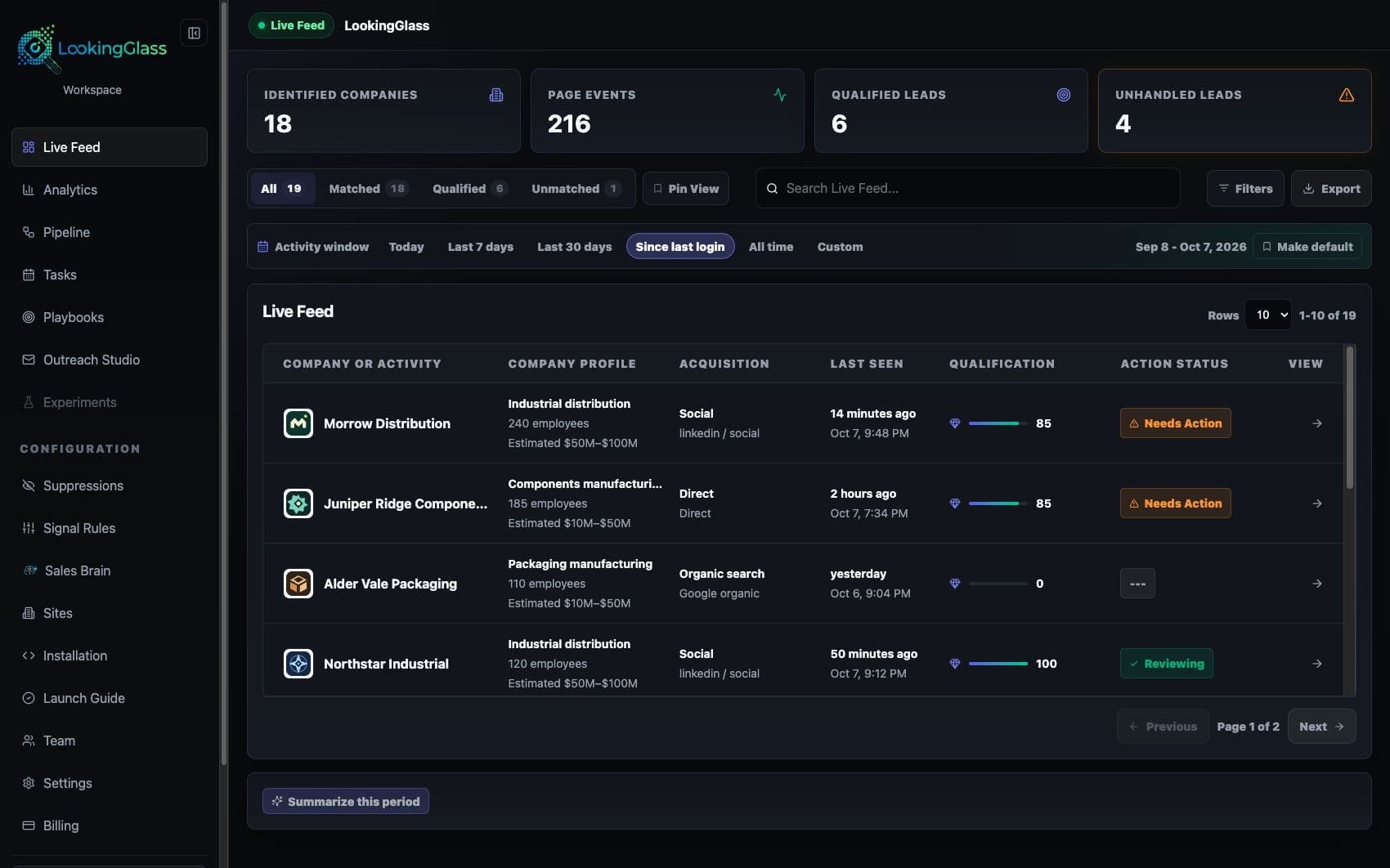Switch to the Matched tab
The height and width of the screenshot is (868, 1390).
pos(367,189)
